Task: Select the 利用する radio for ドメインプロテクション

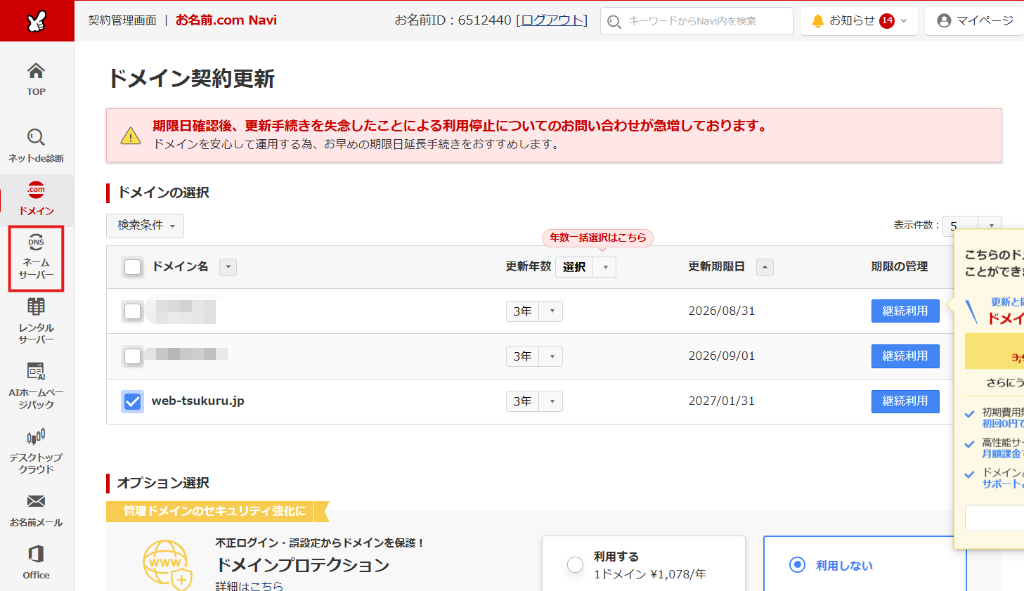Action: click(x=575, y=565)
